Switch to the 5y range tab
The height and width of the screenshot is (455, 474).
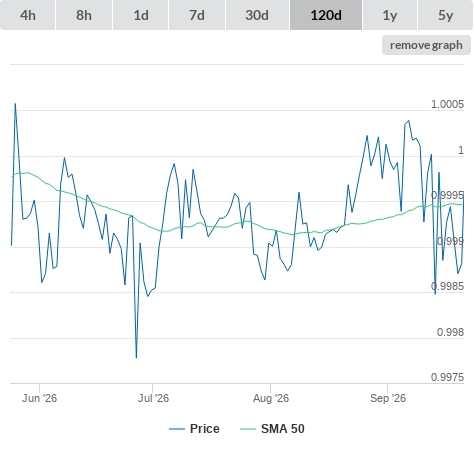(x=445, y=15)
